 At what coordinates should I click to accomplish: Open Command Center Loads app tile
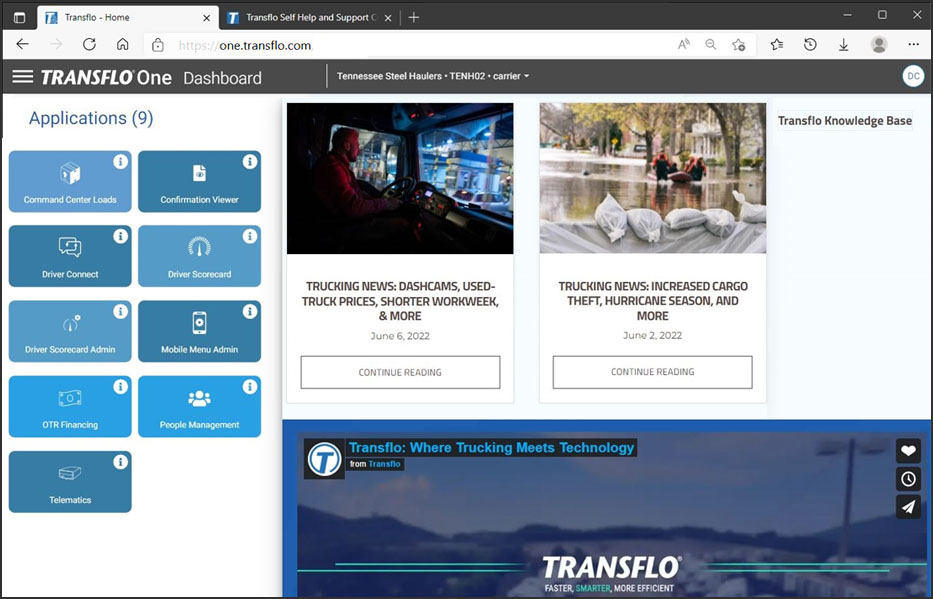click(x=70, y=181)
